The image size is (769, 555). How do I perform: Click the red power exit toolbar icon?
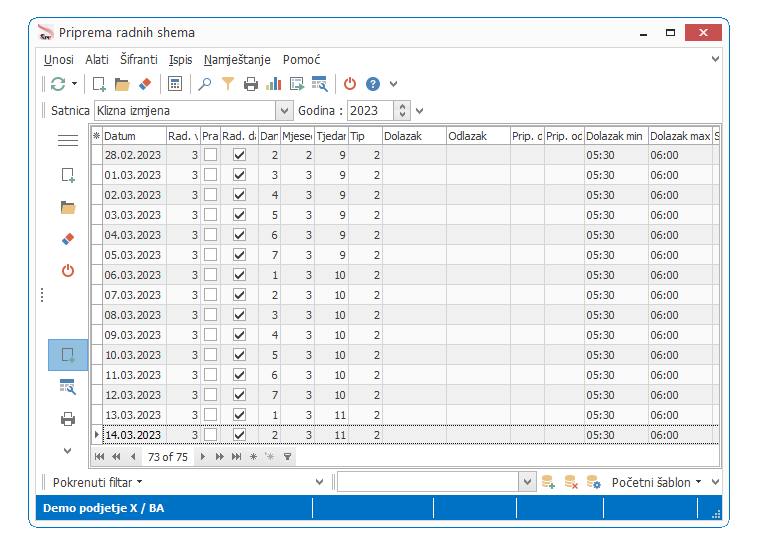(350, 84)
